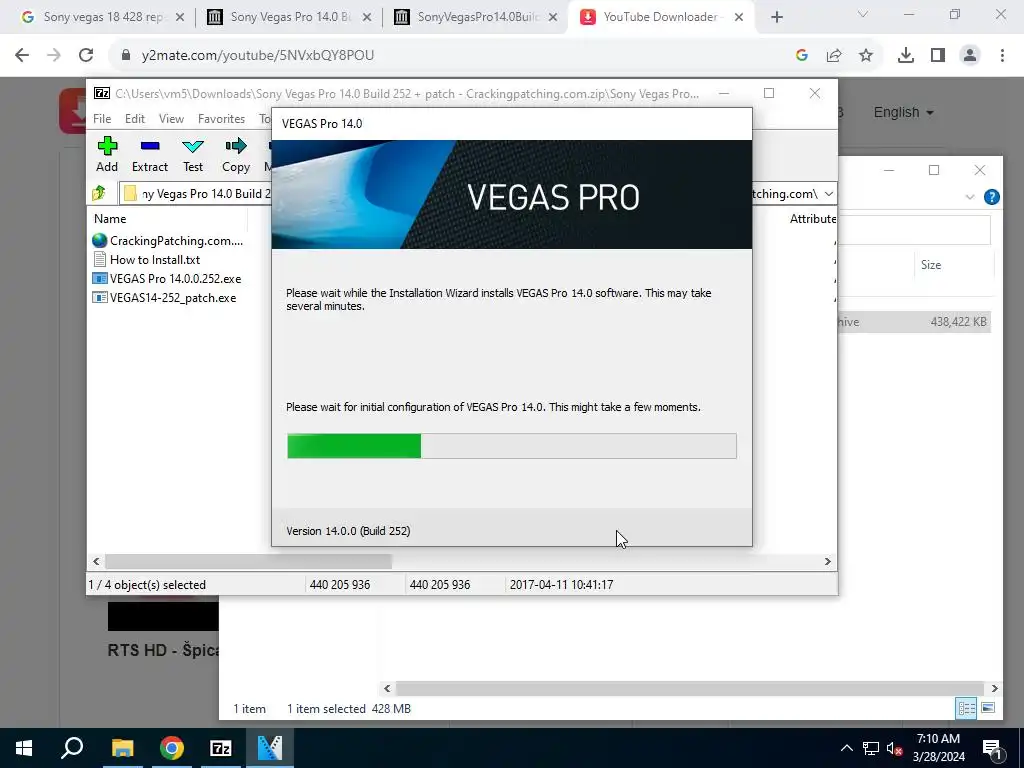Click the Attributes column header in 7-Zip
This screenshot has height=768, width=1024.
[x=812, y=219]
